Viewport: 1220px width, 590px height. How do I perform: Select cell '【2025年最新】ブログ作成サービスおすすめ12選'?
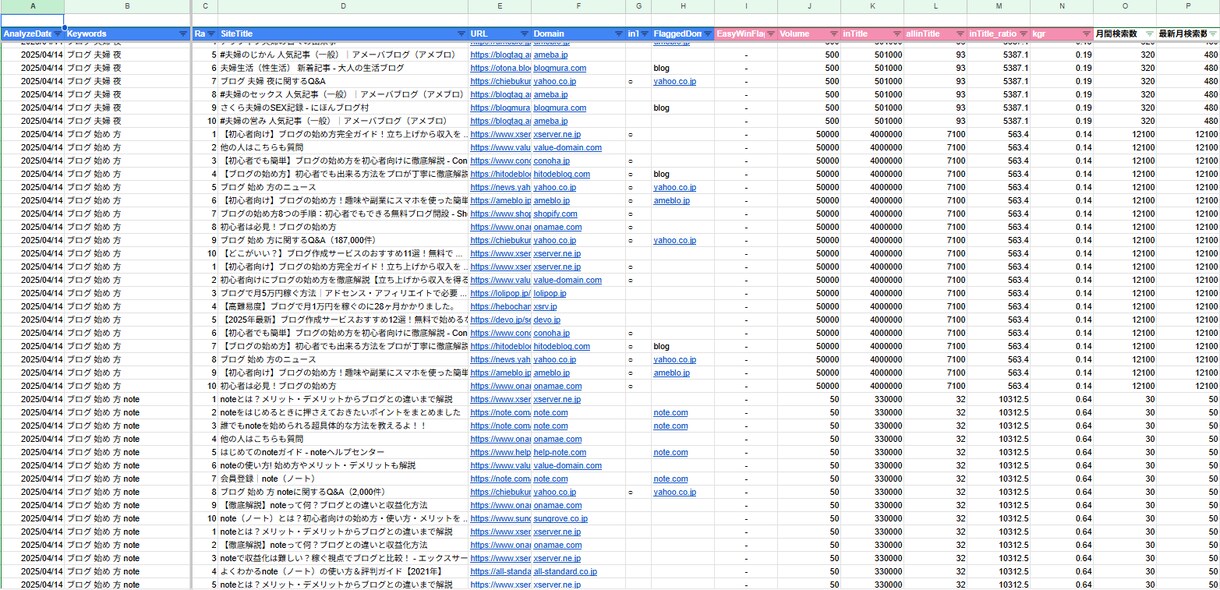tap(343, 320)
